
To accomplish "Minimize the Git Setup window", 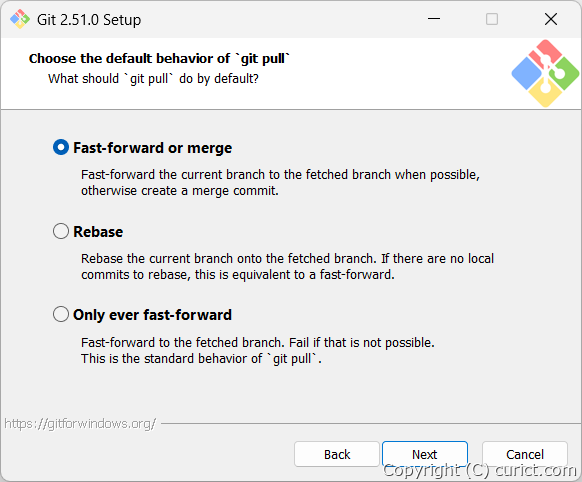I will [x=434, y=19].
